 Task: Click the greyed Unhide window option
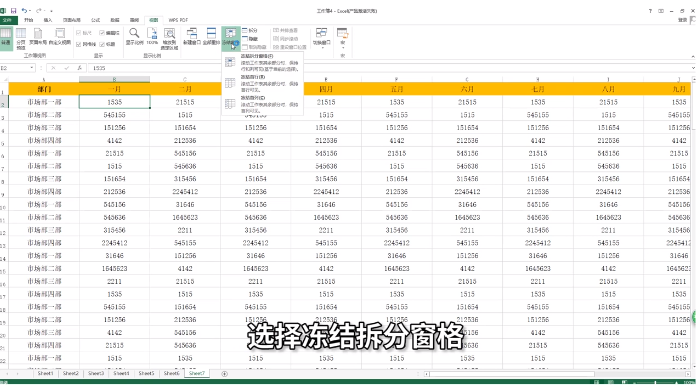(x=255, y=47)
